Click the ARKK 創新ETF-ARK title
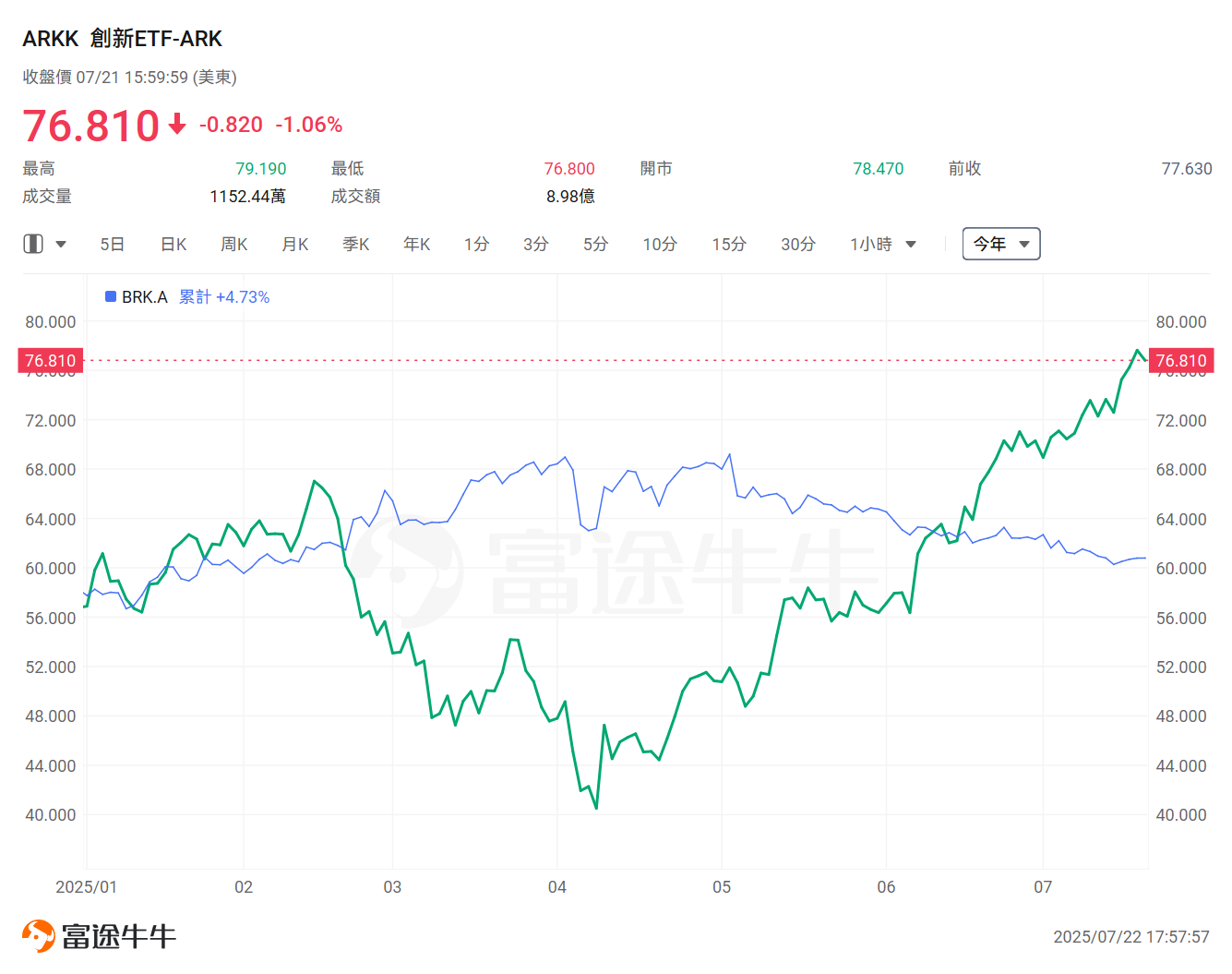 (x=123, y=39)
